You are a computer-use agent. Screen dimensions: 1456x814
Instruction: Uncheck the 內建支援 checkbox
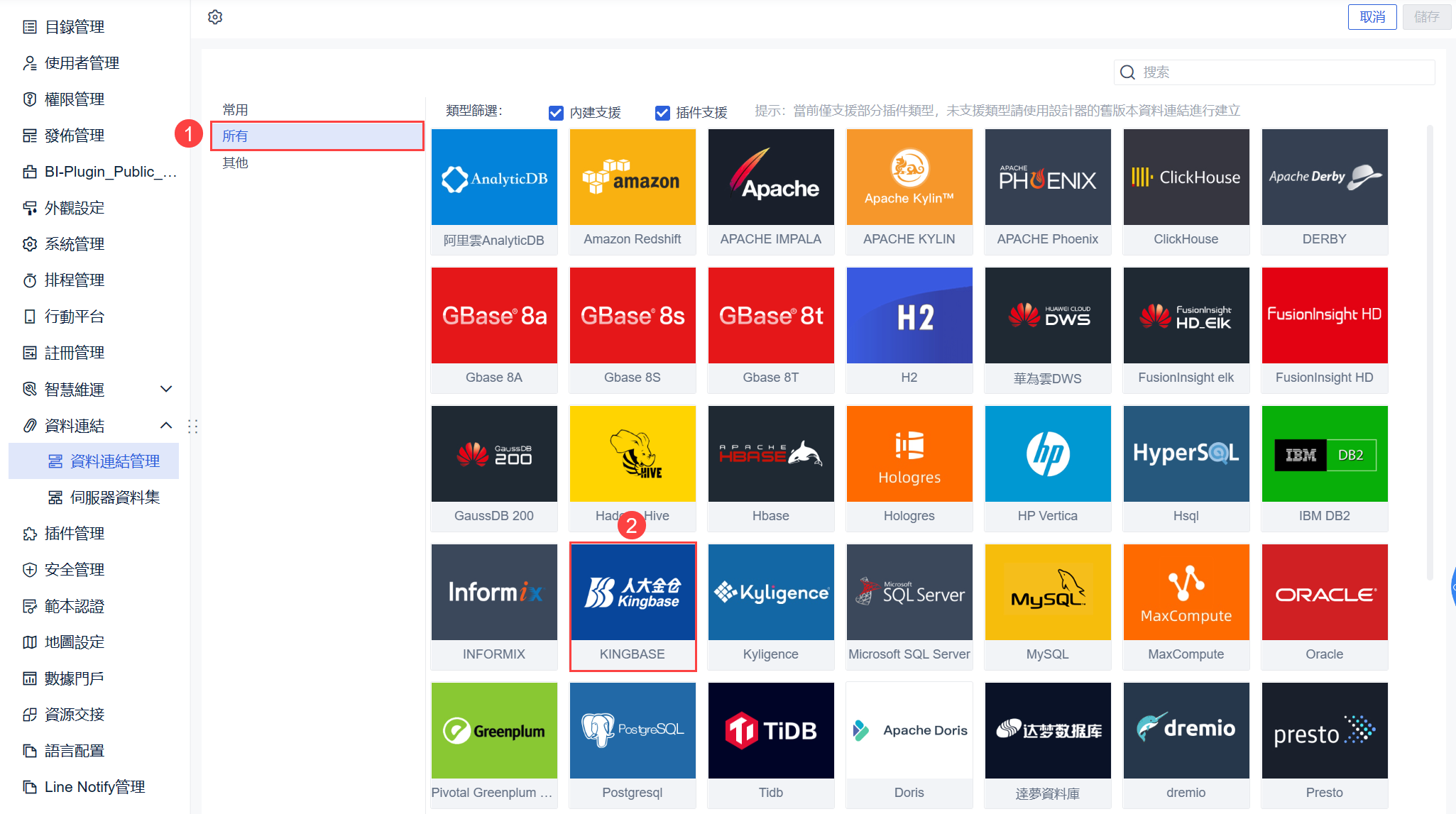(x=556, y=113)
